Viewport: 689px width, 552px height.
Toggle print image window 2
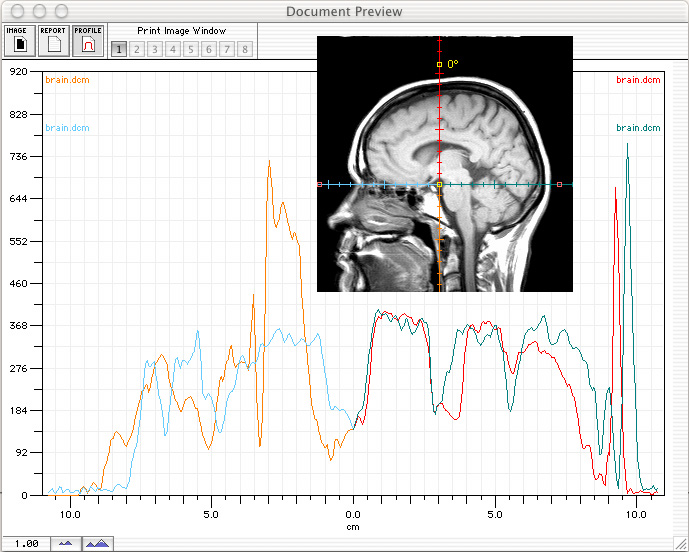tap(137, 49)
